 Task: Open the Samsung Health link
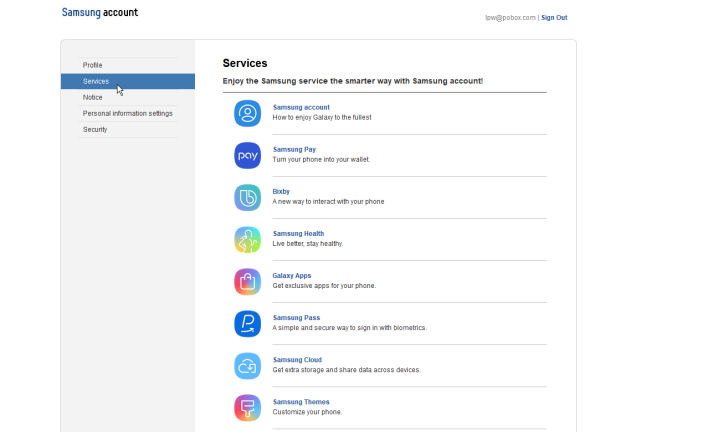pyautogui.click(x=298, y=234)
